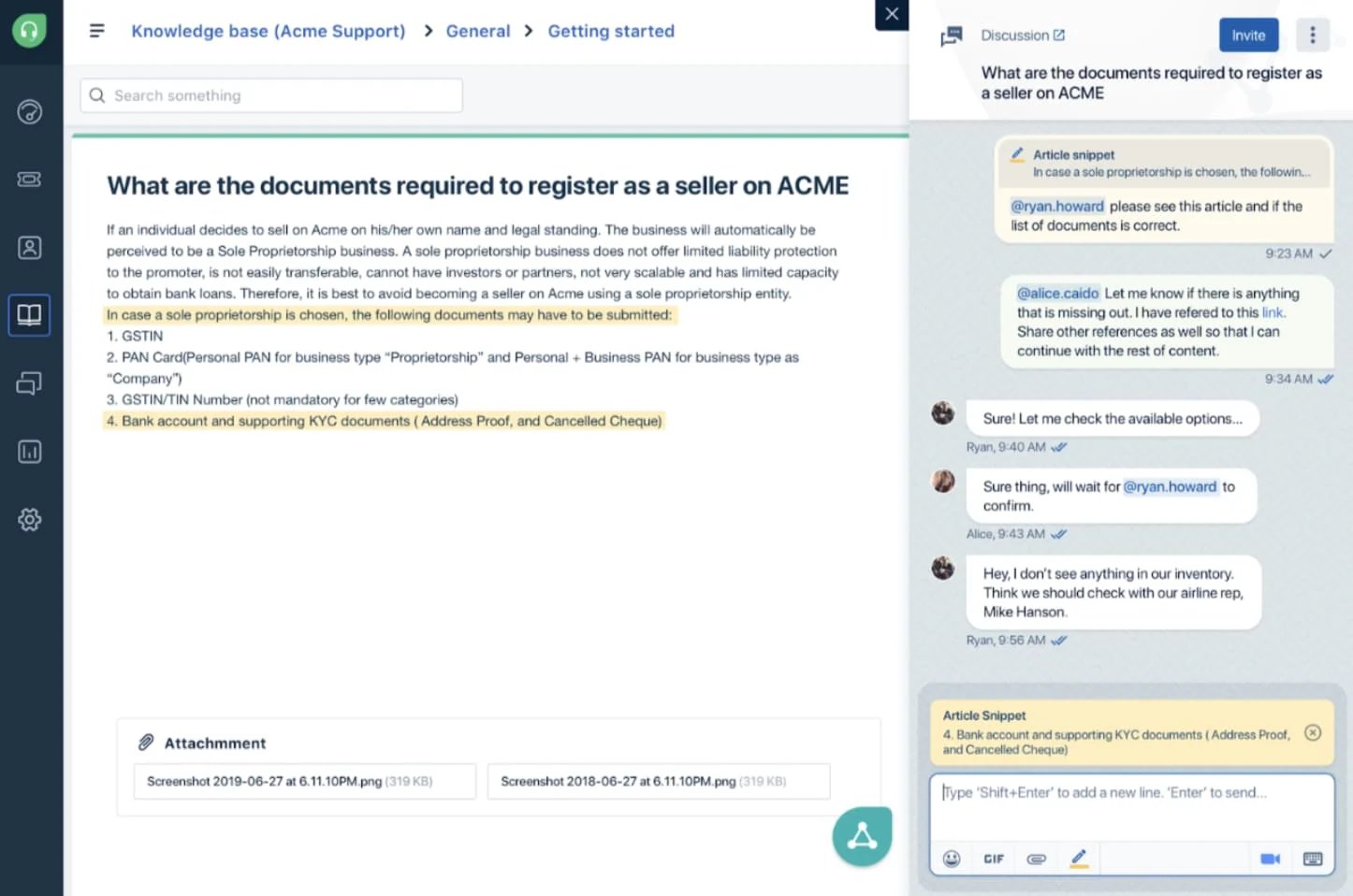
Task: Go to Knowledge base (Acme Support) breadcrumb
Action: point(269,31)
